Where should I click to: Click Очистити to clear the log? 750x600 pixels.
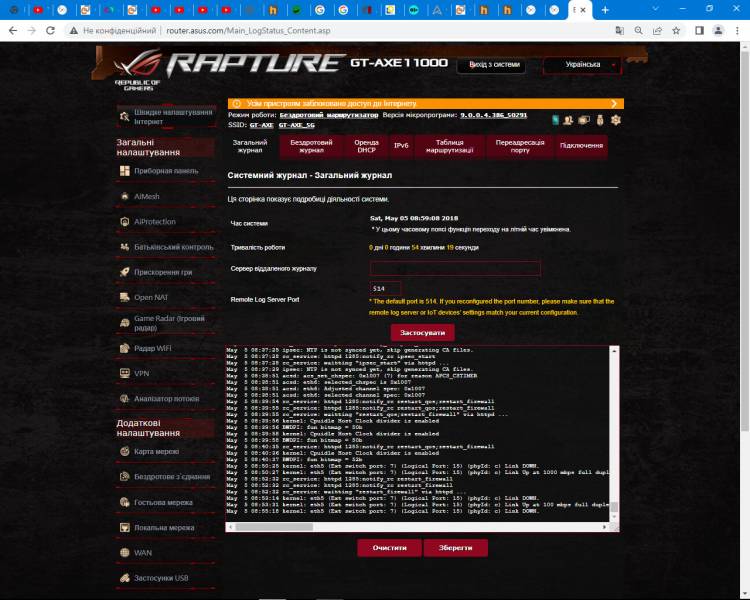(x=389, y=548)
